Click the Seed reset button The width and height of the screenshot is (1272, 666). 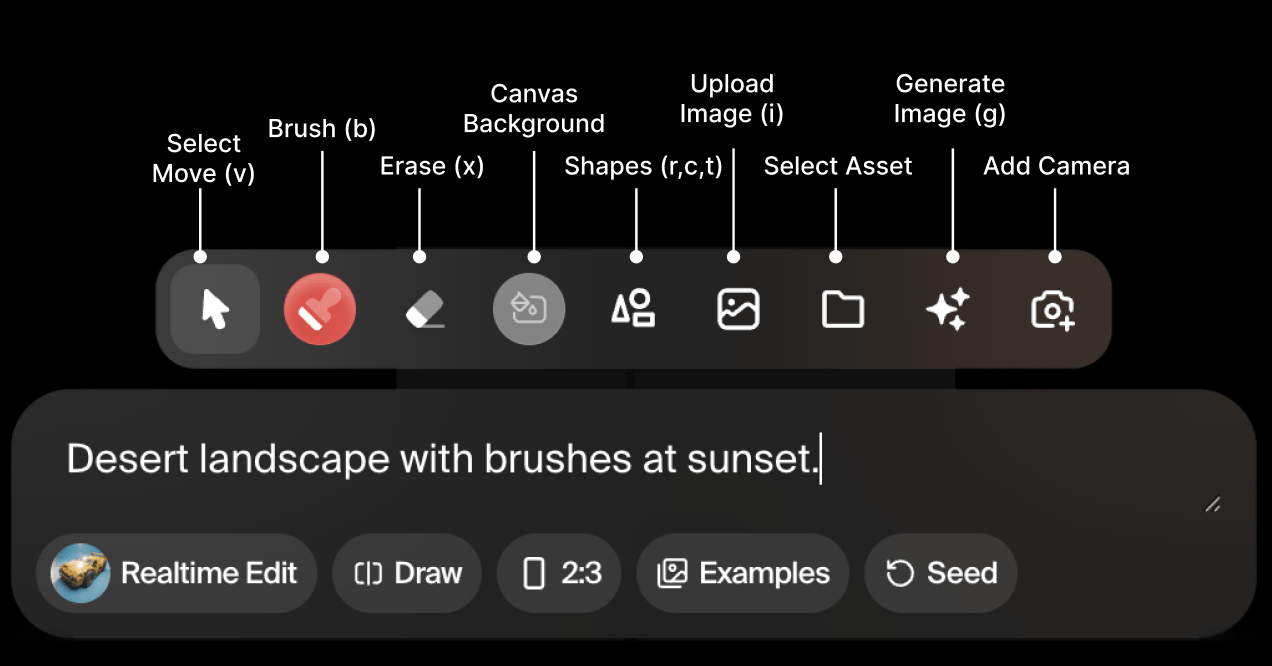coord(941,573)
